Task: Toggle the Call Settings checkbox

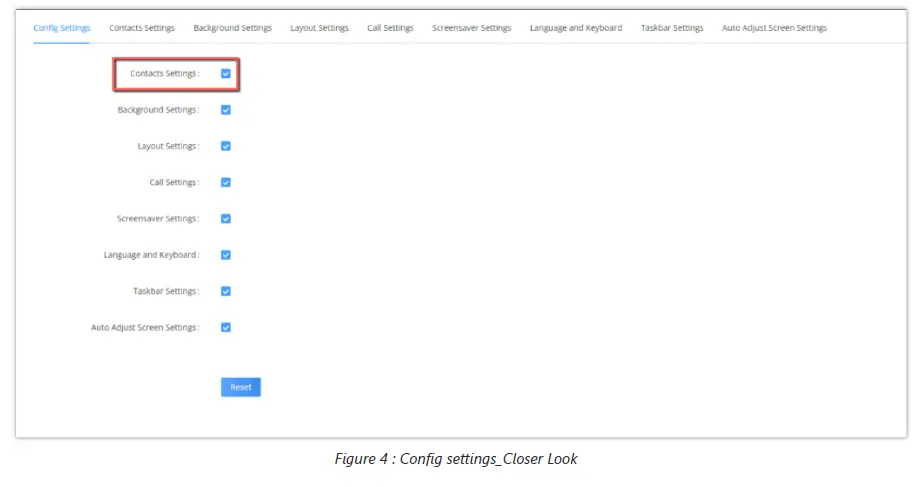Action: (x=225, y=182)
